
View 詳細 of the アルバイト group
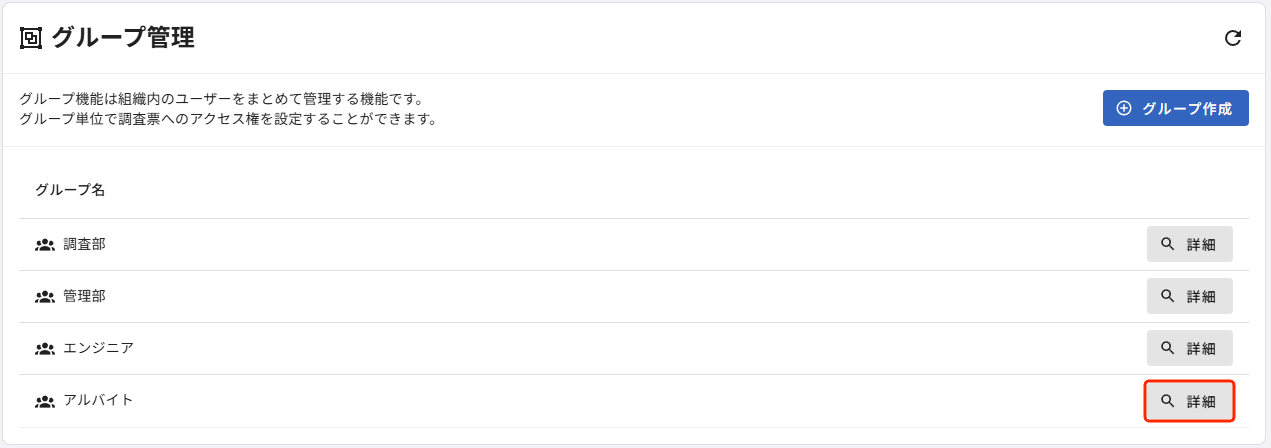(x=1189, y=401)
